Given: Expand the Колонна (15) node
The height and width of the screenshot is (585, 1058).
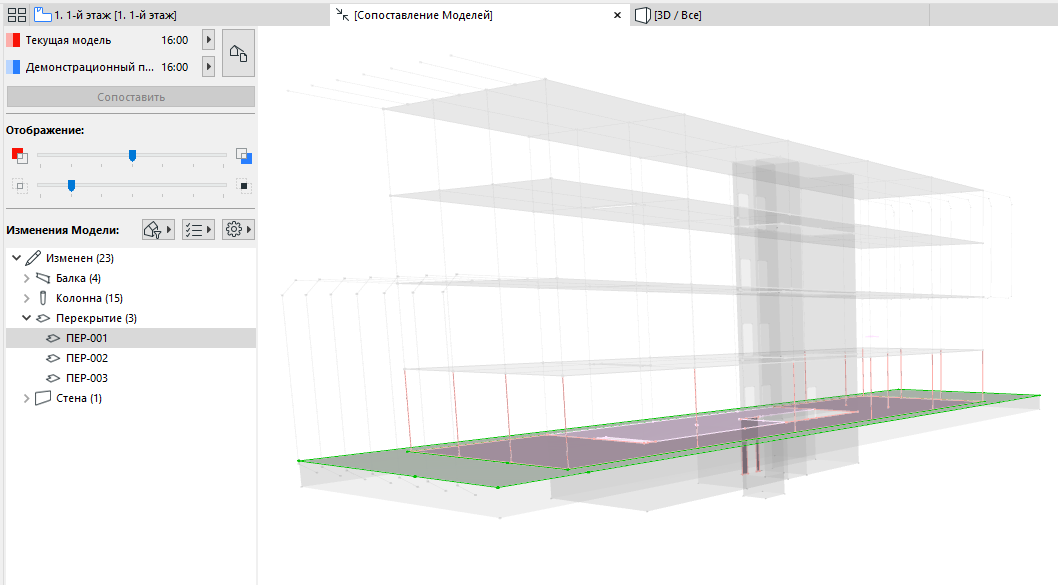Looking at the screenshot, I should pyautogui.click(x=26, y=298).
